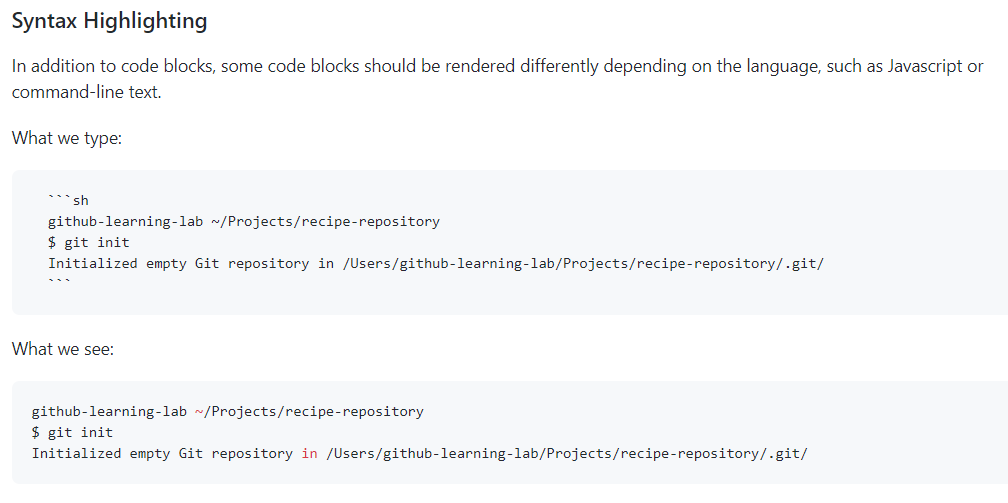Click the red 'in' keyword in the rendered output
The width and height of the screenshot is (1008, 503).
[309, 453]
